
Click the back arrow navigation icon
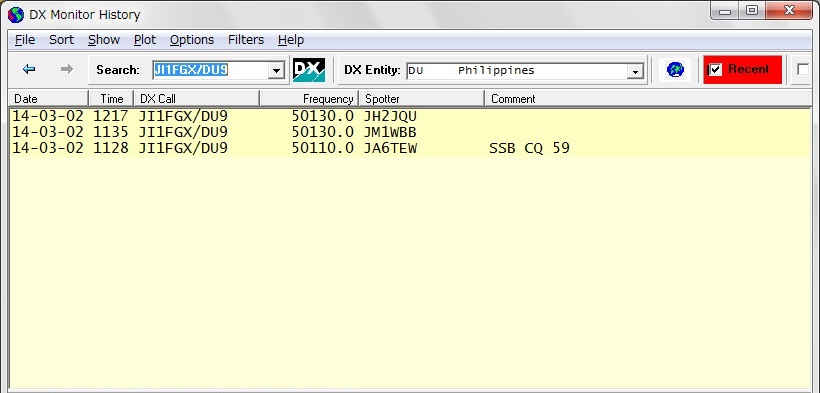pyautogui.click(x=29, y=69)
